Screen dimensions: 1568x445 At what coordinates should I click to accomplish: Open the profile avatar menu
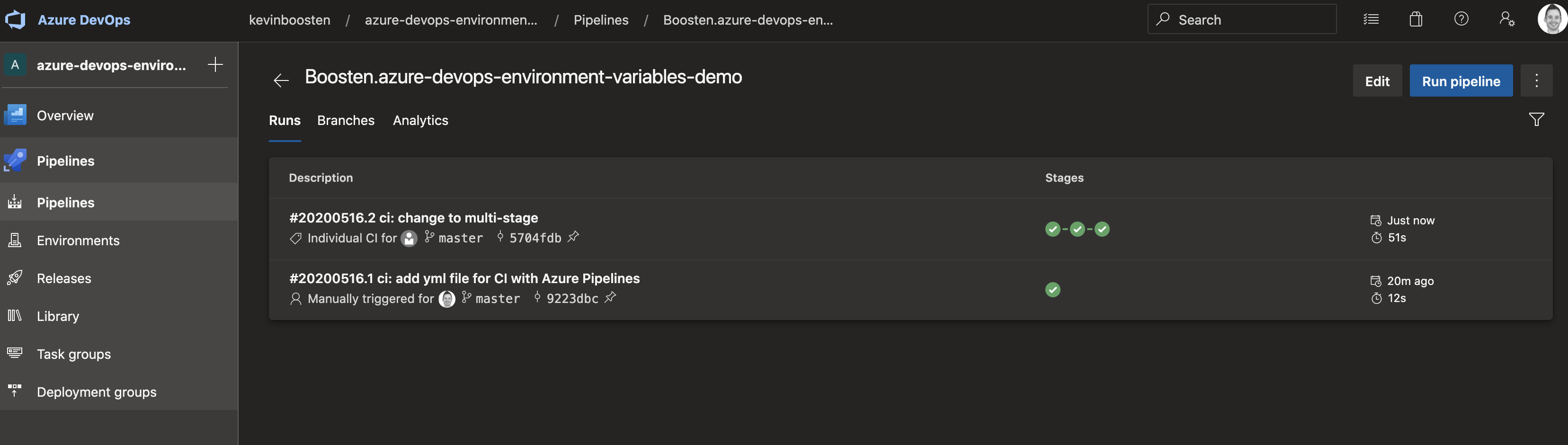pos(1551,19)
